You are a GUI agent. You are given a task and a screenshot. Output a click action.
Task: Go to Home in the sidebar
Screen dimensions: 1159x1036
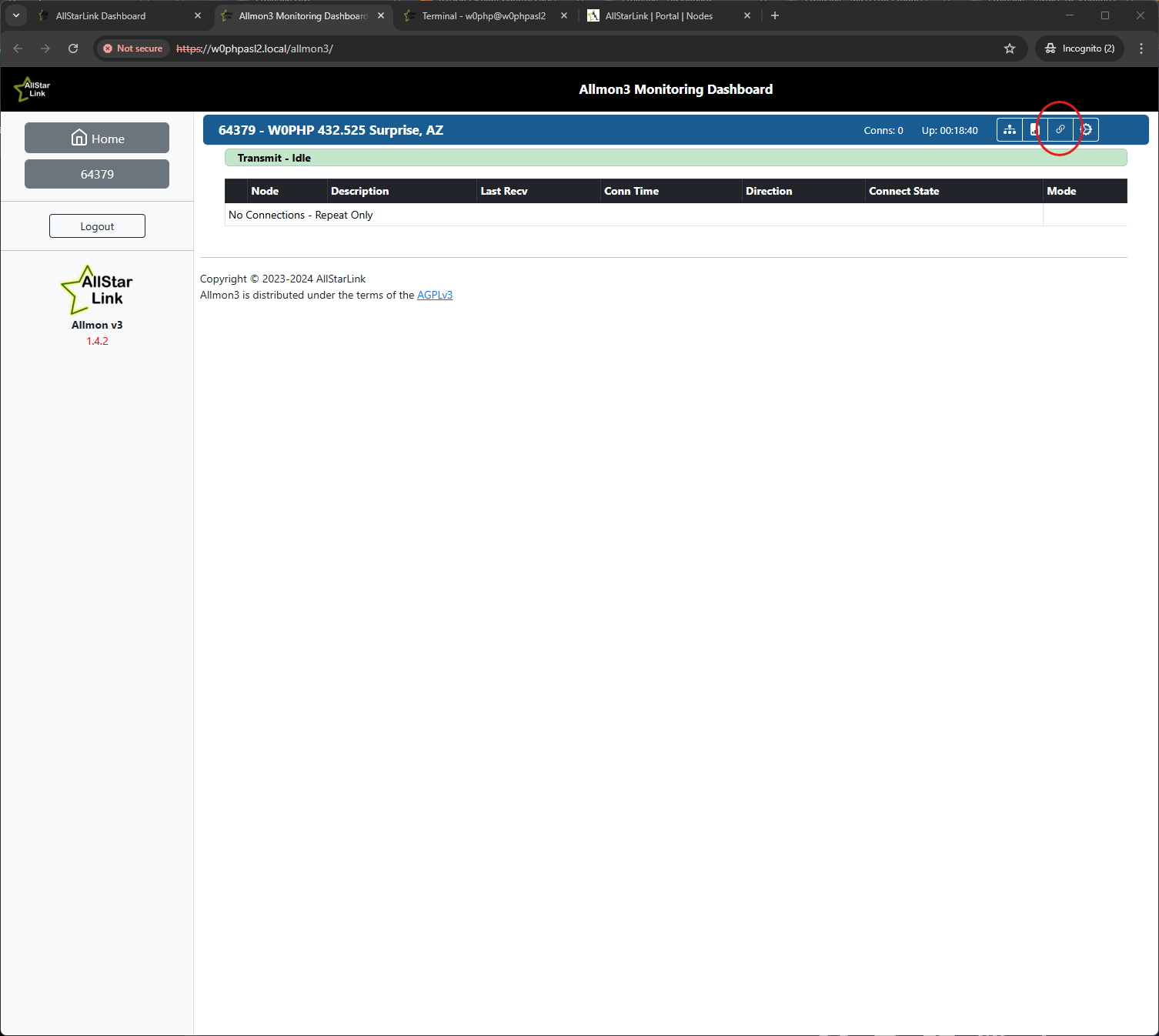tap(97, 139)
